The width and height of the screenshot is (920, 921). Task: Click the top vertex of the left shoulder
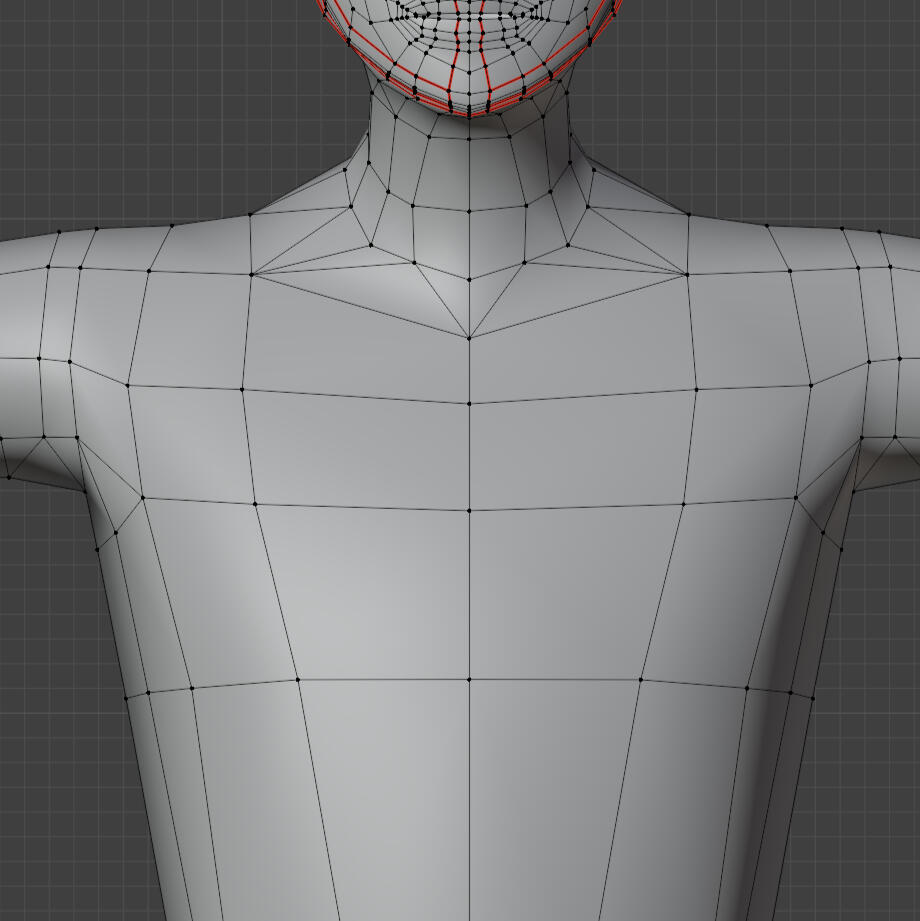[250, 214]
